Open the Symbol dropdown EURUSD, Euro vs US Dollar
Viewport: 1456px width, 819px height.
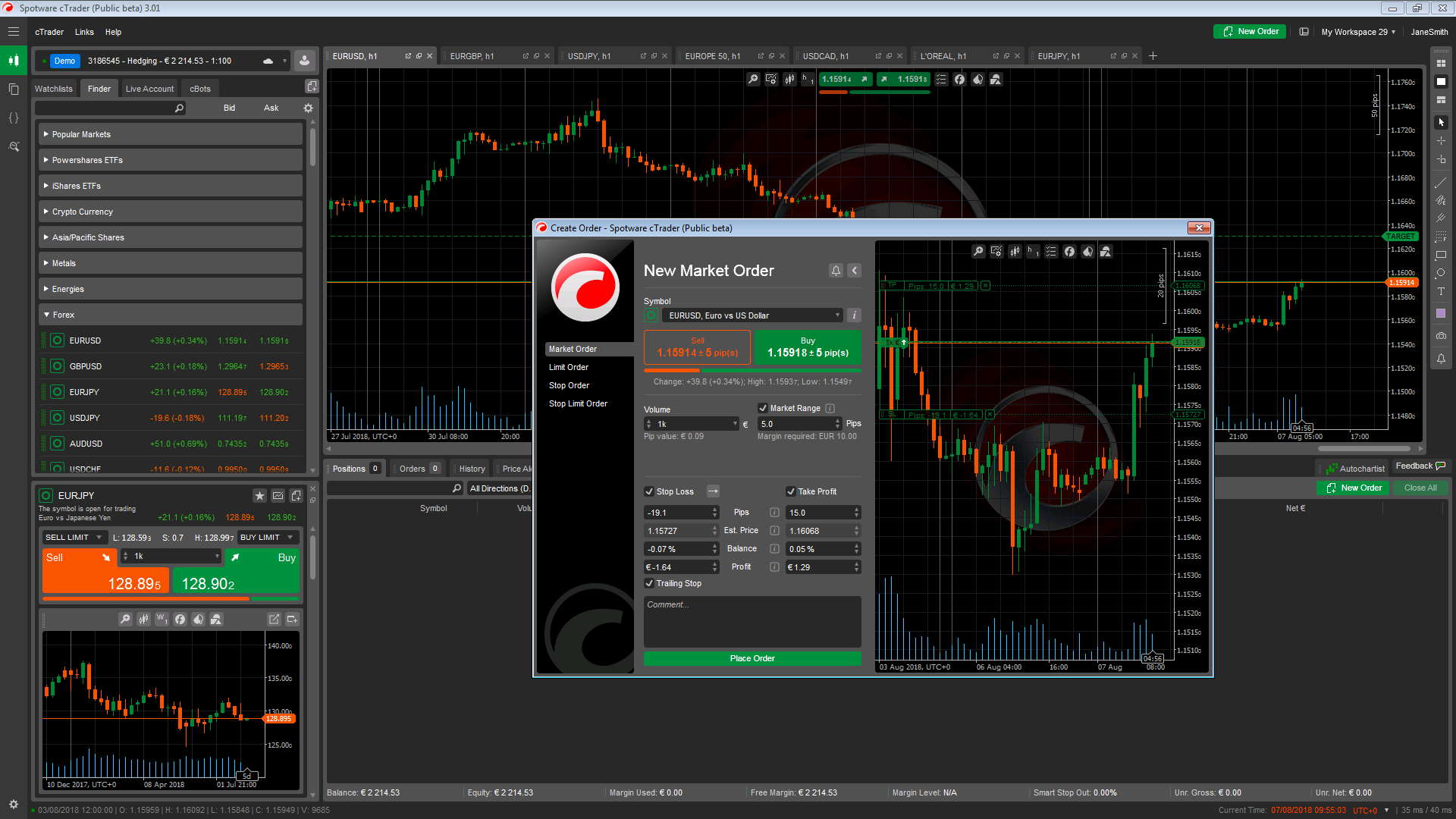click(x=752, y=315)
